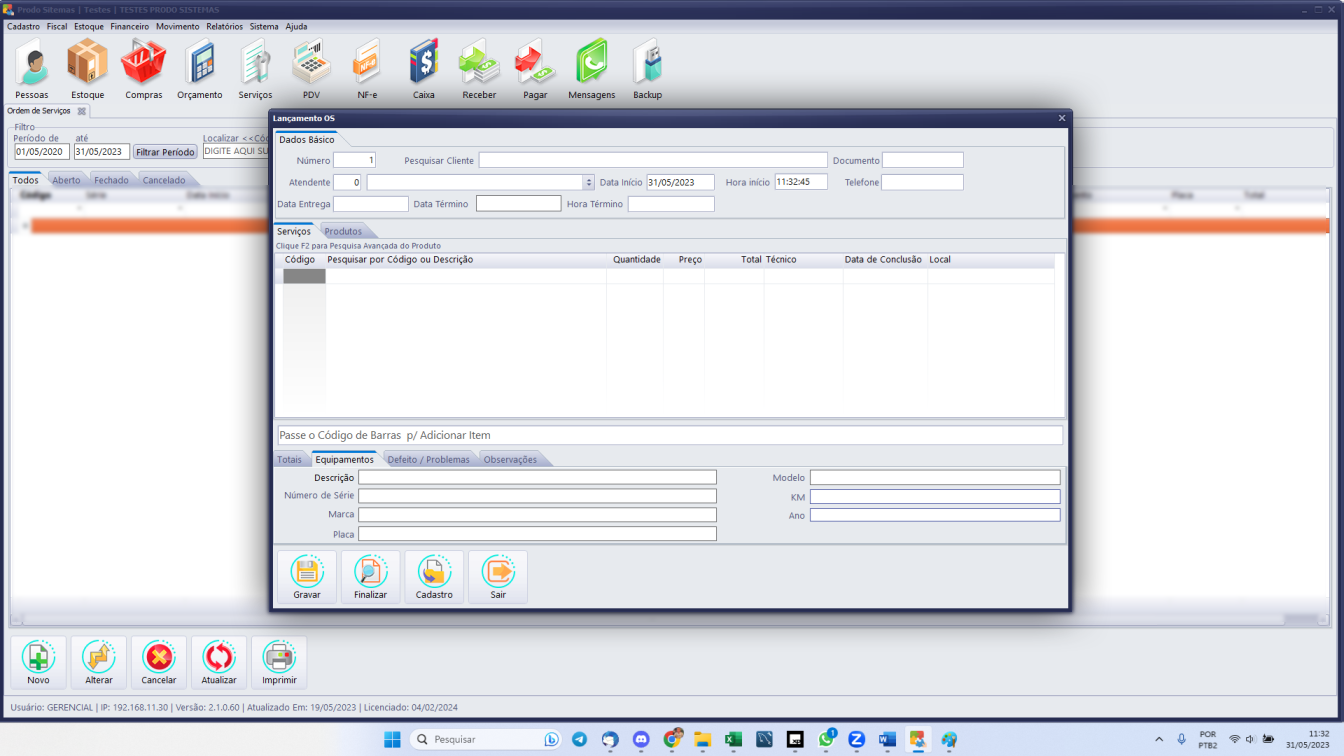Image resolution: width=1344 pixels, height=756 pixels.
Task: Open the NF-e module
Action: (366, 67)
